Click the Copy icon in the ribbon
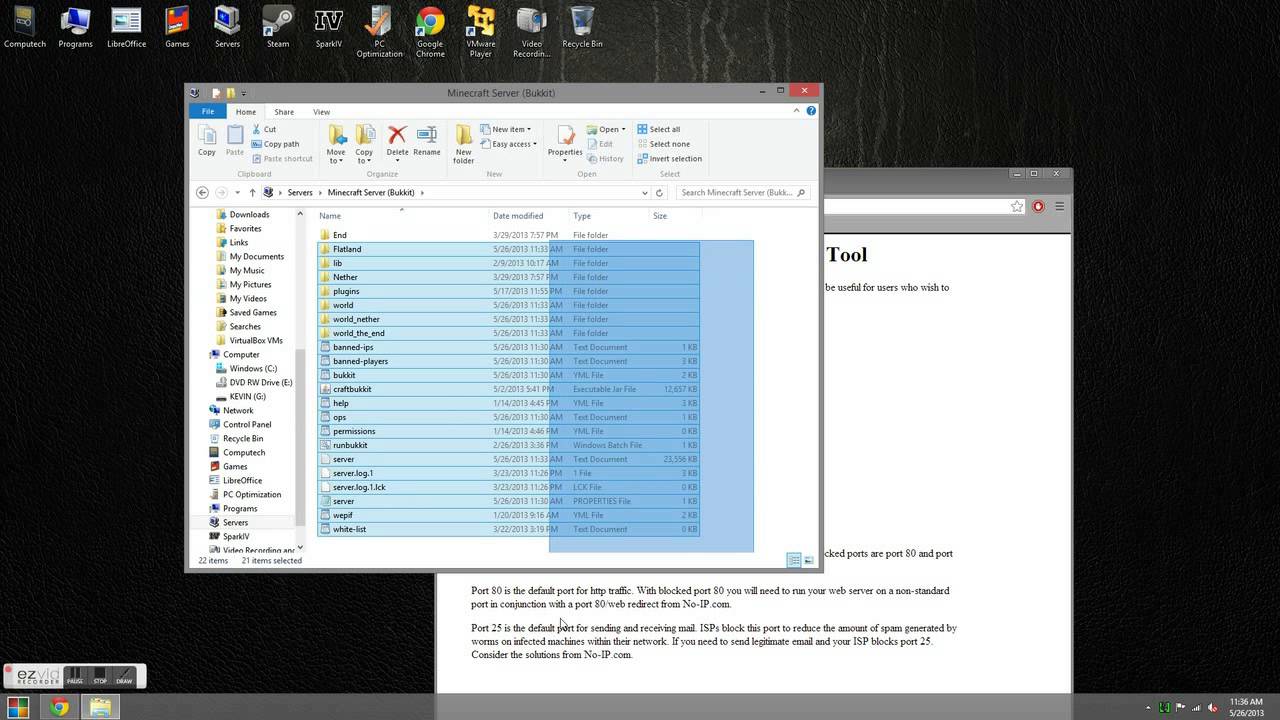 coord(207,140)
